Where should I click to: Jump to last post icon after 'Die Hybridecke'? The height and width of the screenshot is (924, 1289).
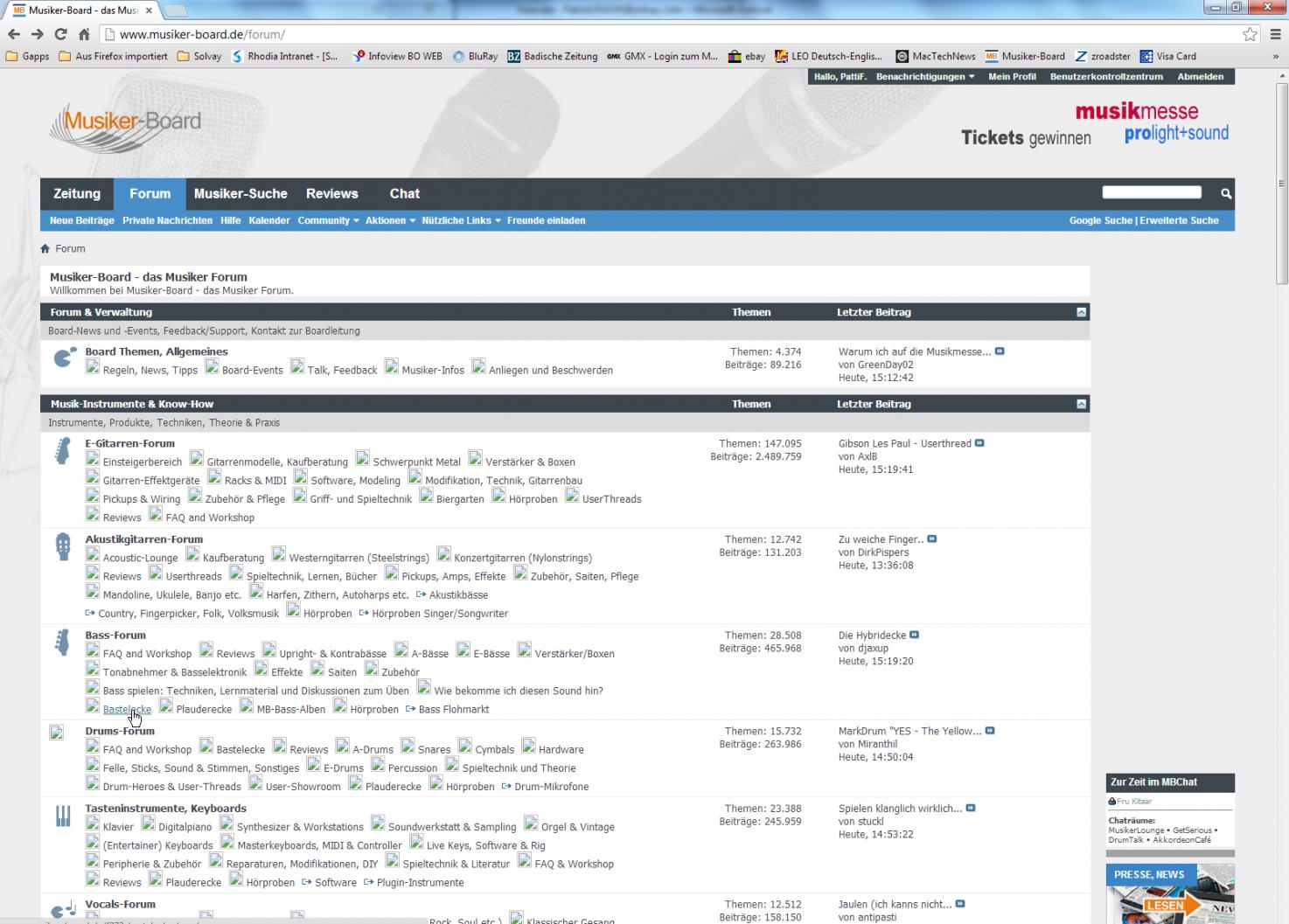pos(915,635)
